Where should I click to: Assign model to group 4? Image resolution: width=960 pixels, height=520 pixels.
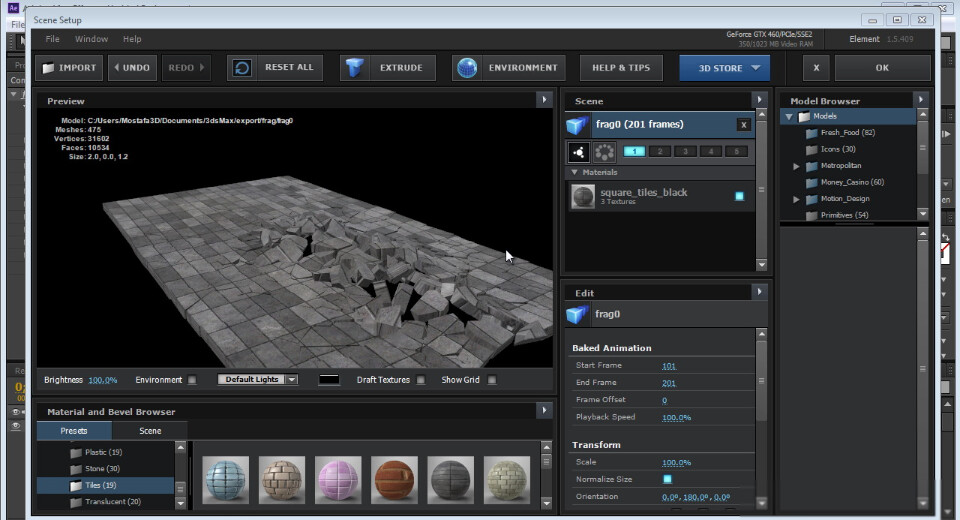point(711,151)
